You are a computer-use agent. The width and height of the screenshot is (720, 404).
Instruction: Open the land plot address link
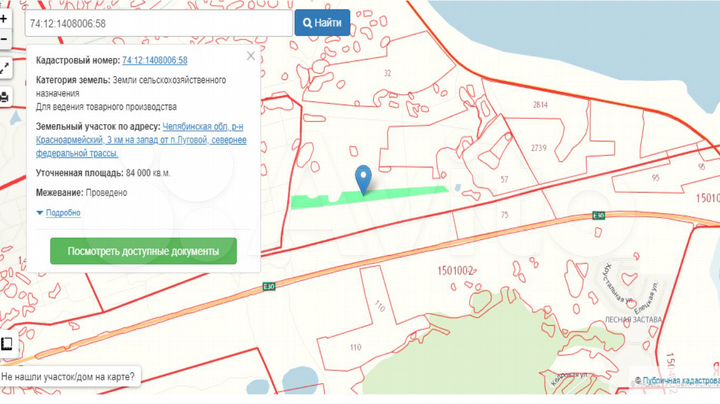pos(141,140)
